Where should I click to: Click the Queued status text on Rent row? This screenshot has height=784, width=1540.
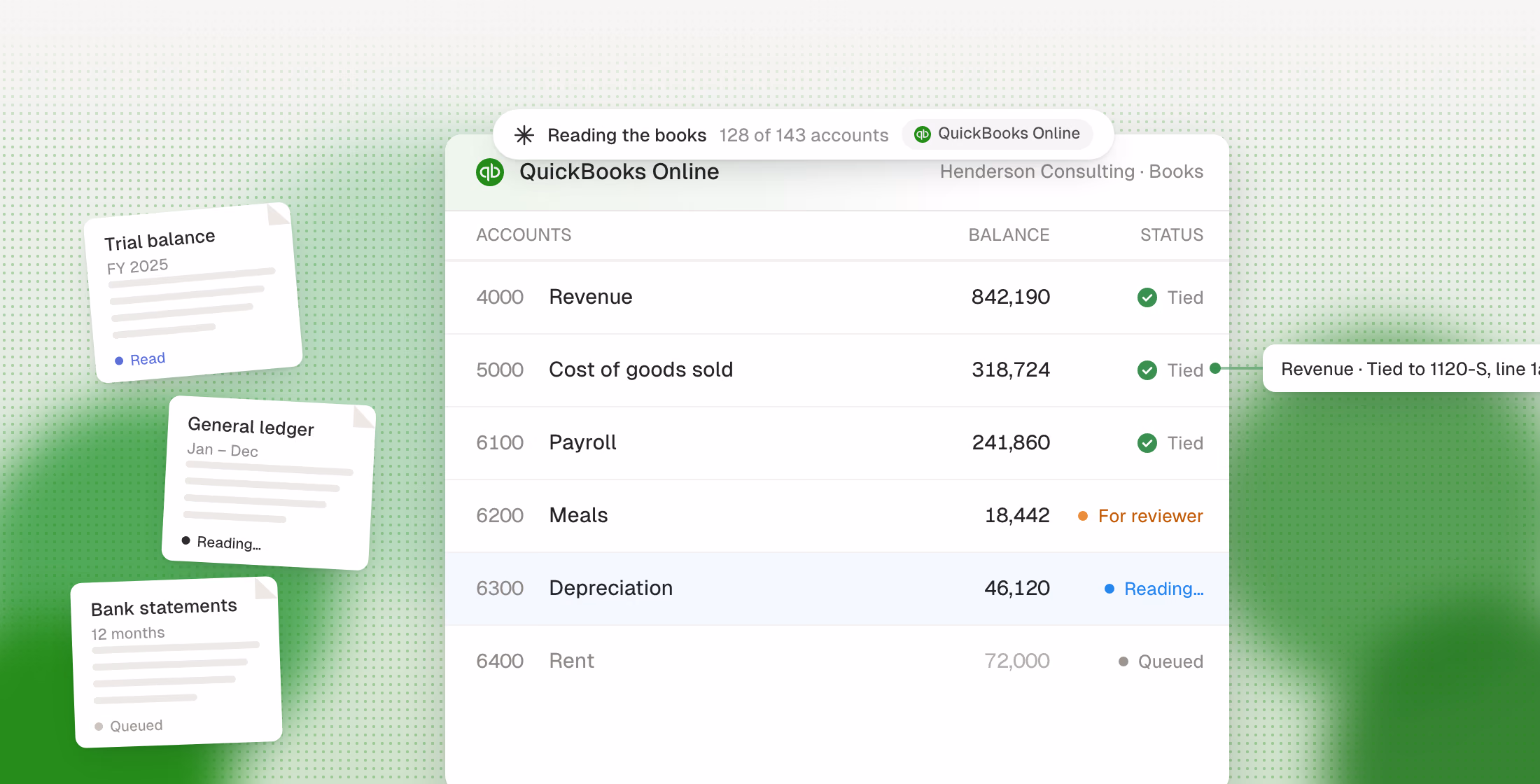tap(1170, 661)
